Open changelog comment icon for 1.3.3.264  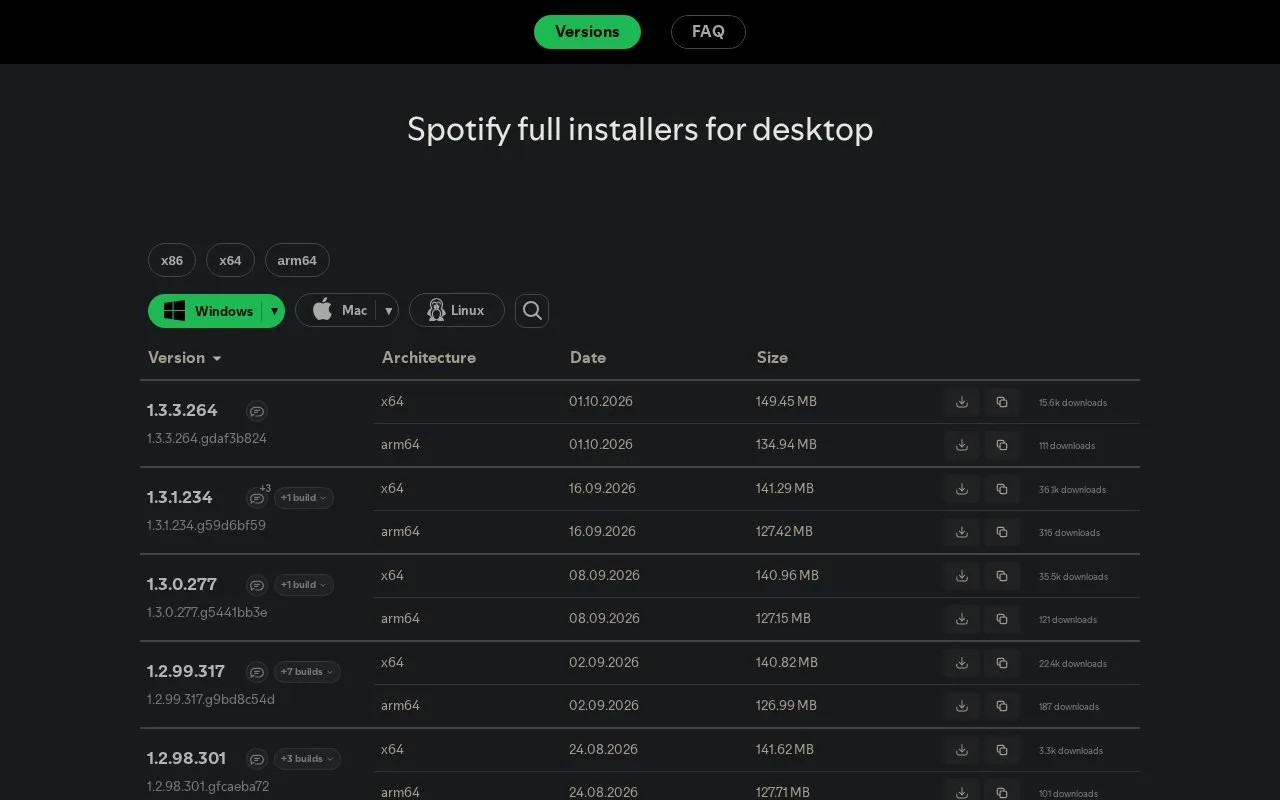click(257, 411)
